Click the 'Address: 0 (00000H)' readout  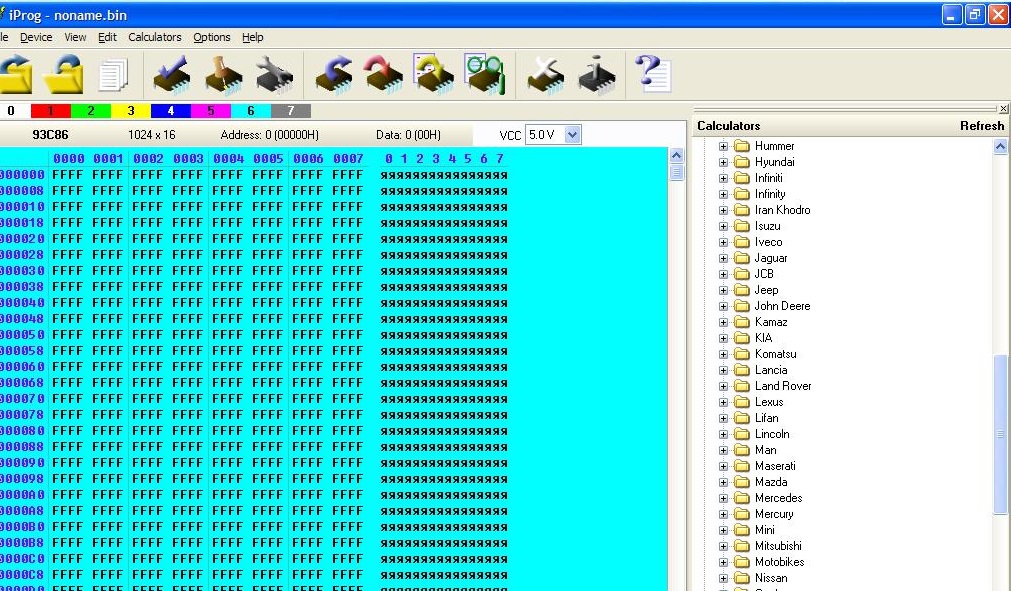point(270,135)
